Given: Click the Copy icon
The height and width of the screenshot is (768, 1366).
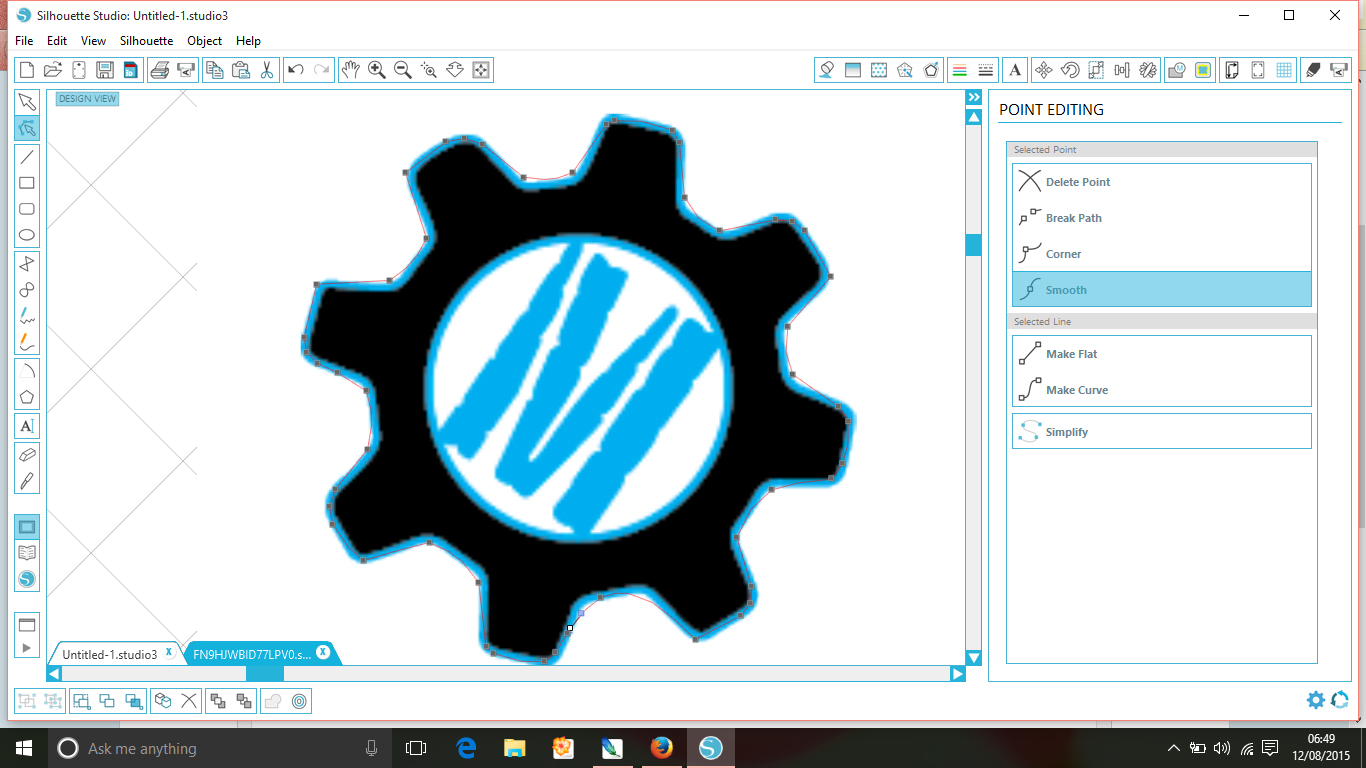Looking at the screenshot, I should pos(214,69).
